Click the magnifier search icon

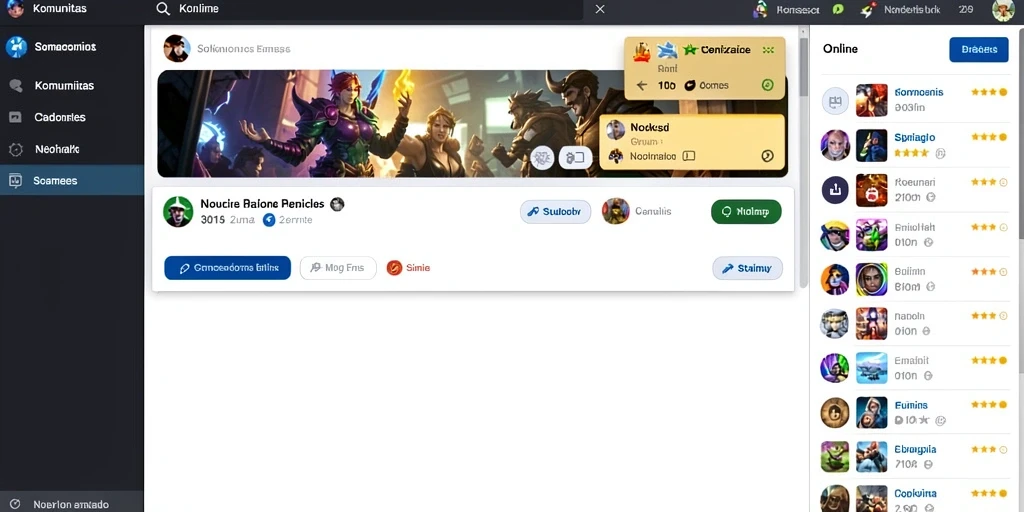tap(163, 9)
